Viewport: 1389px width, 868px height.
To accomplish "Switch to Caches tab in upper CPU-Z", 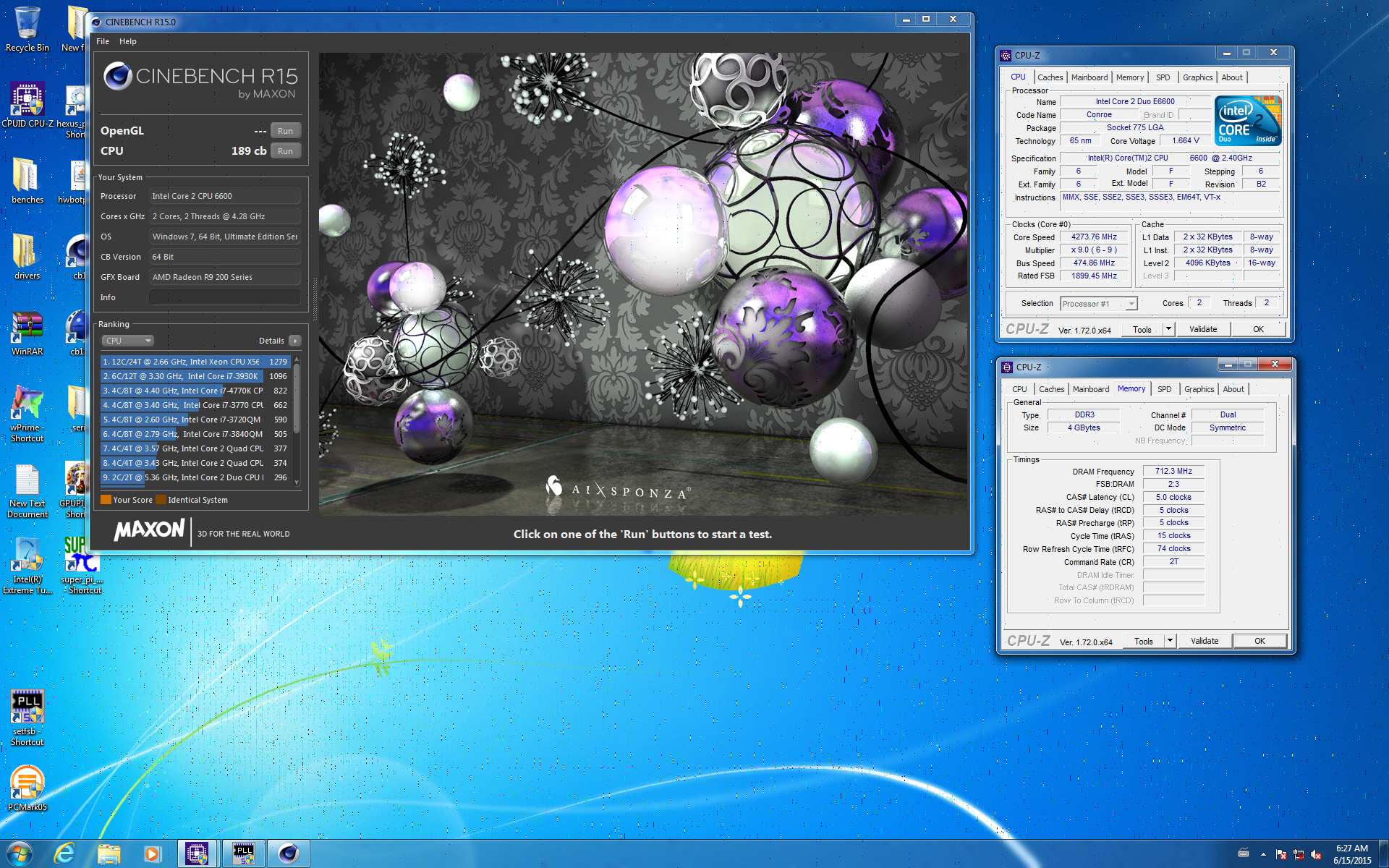I will [x=1050, y=77].
